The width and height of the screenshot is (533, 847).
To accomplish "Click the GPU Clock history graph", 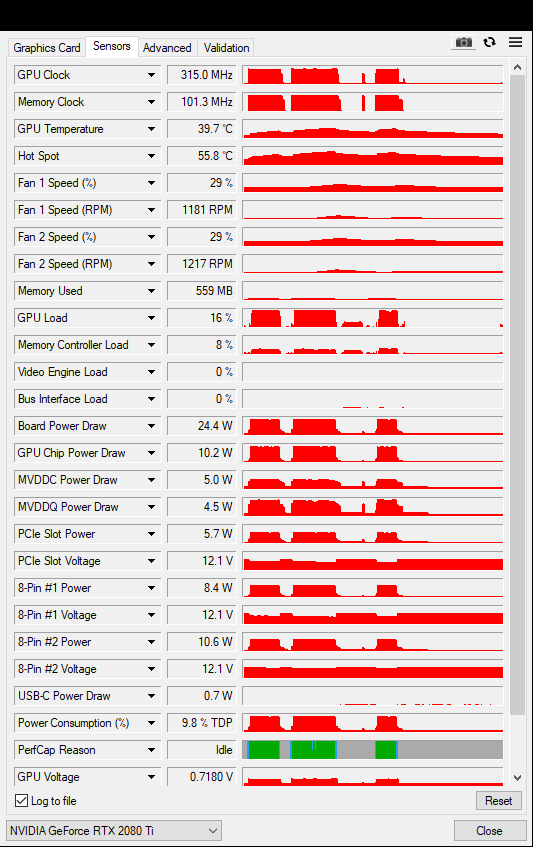I will [x=373, y=75].
